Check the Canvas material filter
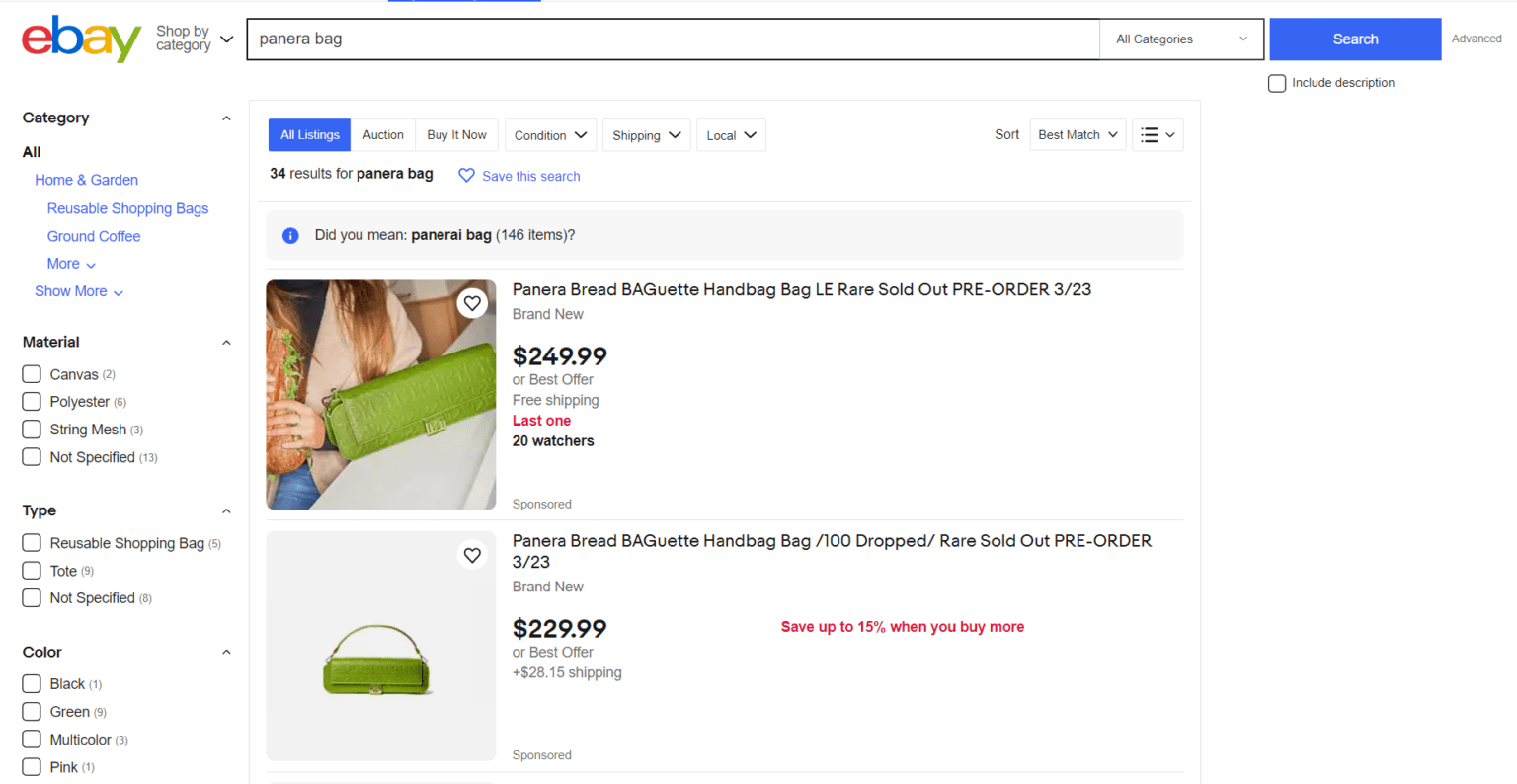The width and height of the screenshot is (1517, 784). (x=31, y=374)
